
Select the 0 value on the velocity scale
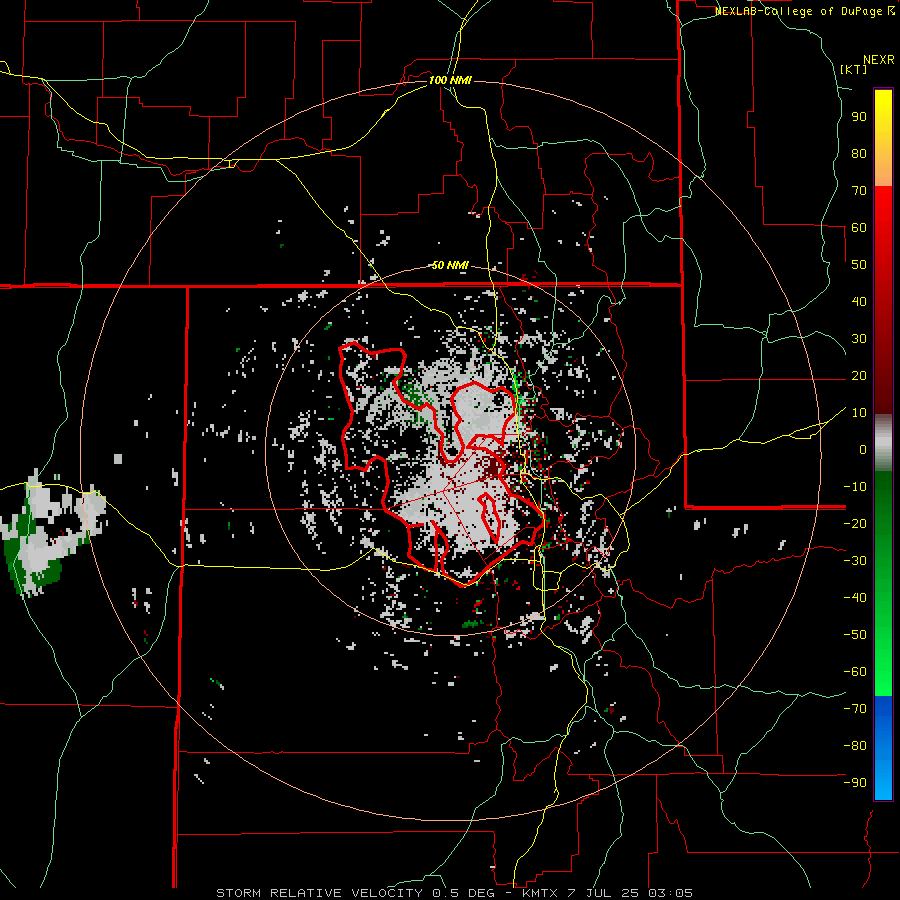863,450
